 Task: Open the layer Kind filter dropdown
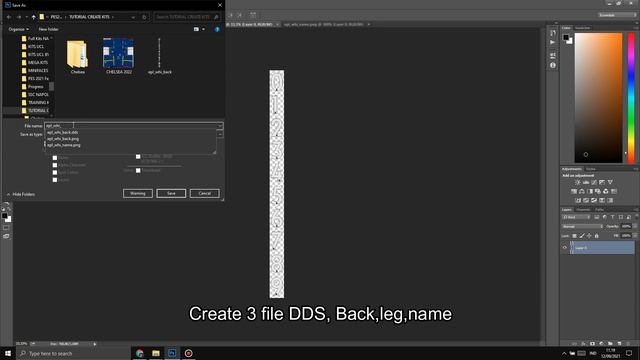[x=576, y=217]
